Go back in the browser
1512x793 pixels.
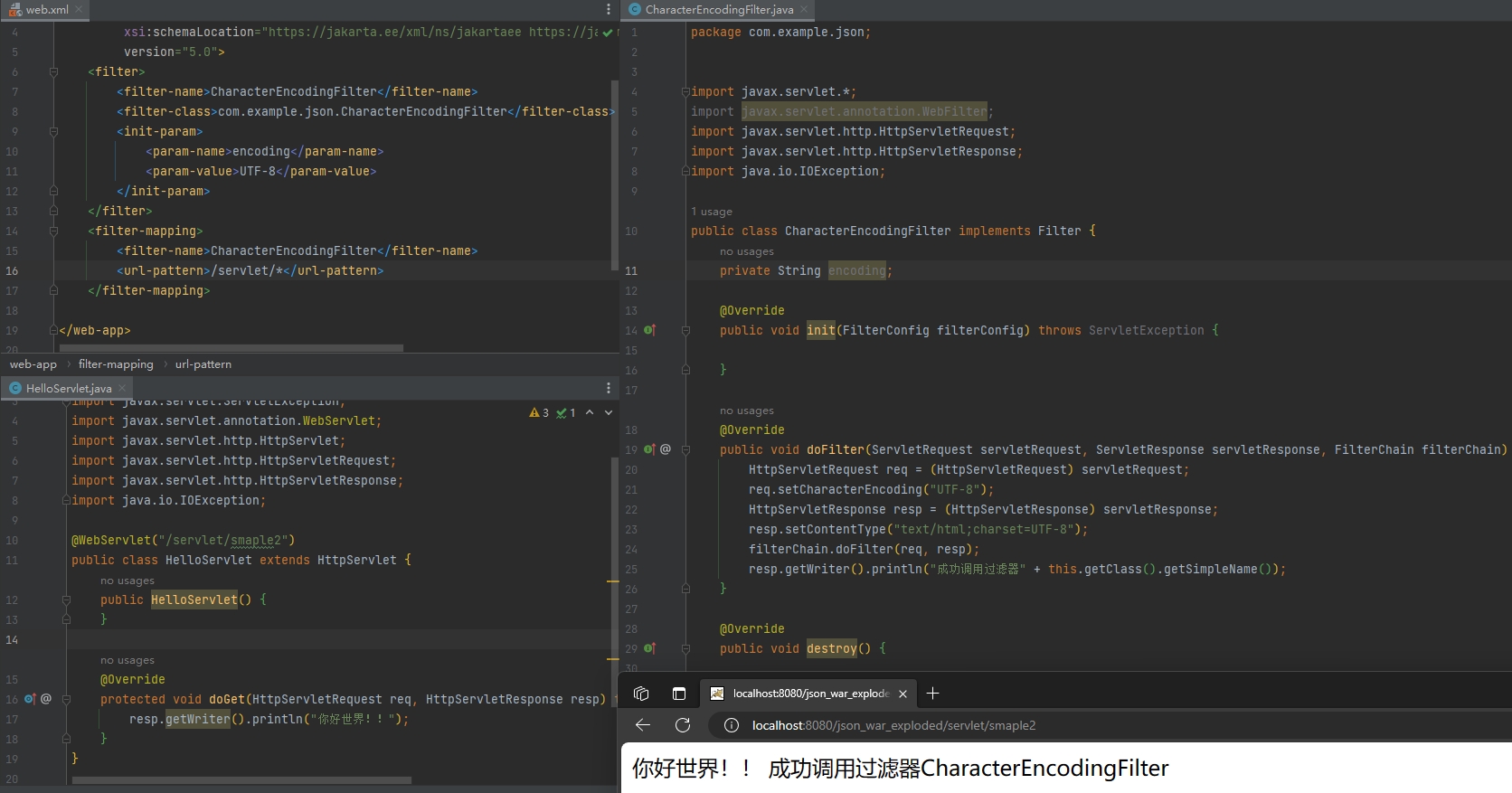[643, 725]
